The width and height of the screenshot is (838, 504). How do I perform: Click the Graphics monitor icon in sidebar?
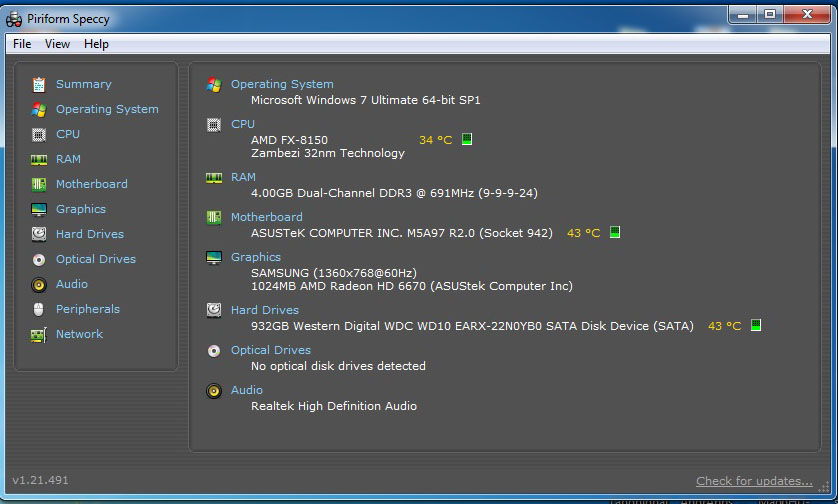(x=39, y=210)
